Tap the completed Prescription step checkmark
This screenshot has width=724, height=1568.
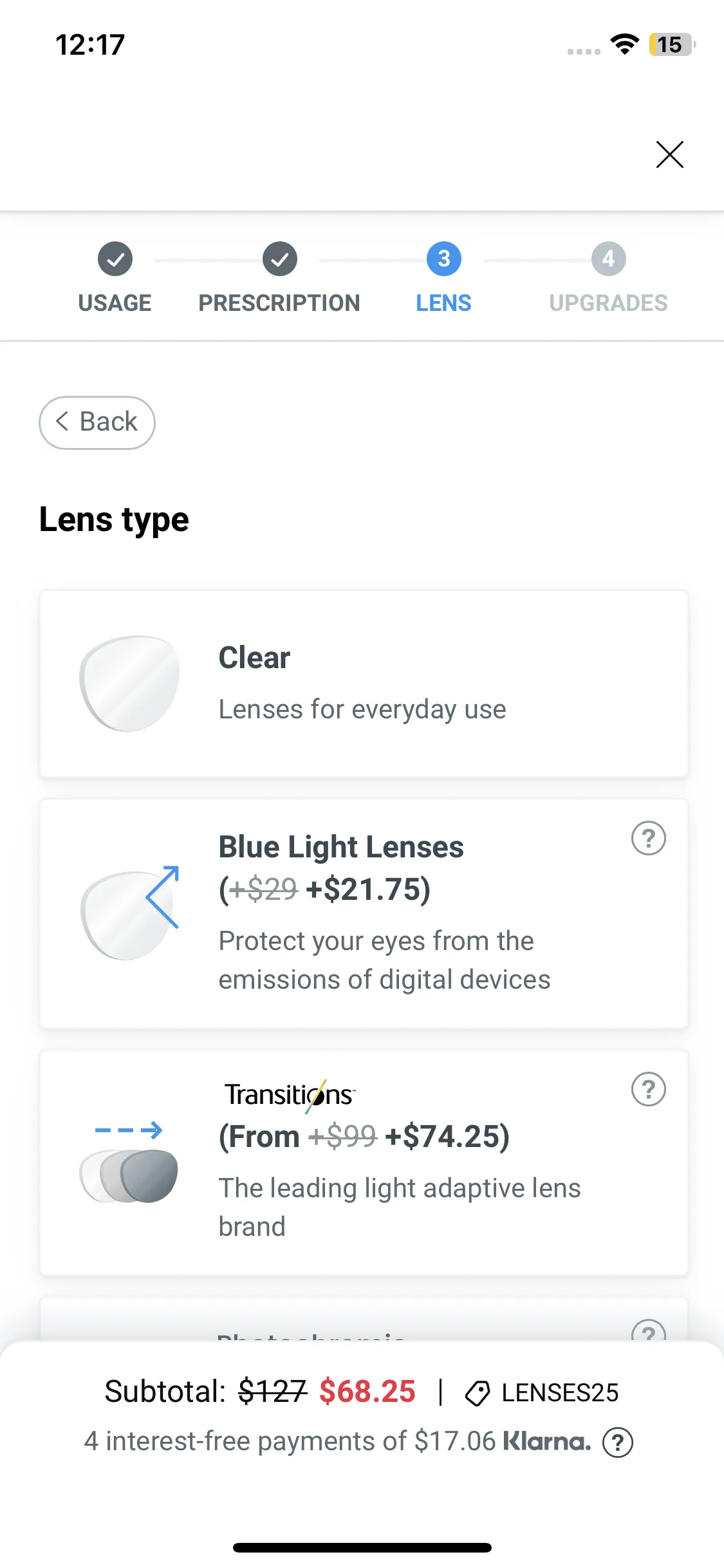tap(279, 259)
